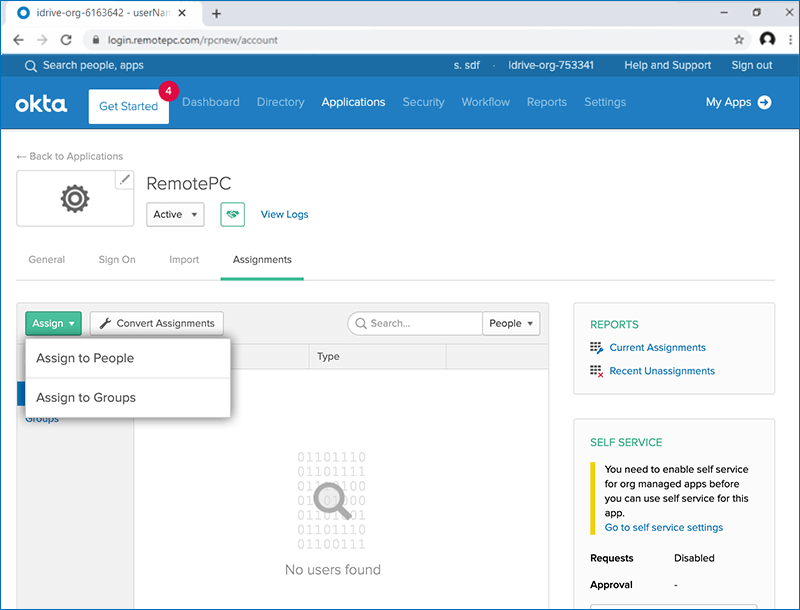The width and height of the screenshot is (800, 610).
Task: Click the Type column header
Action: tap(328, 357)
